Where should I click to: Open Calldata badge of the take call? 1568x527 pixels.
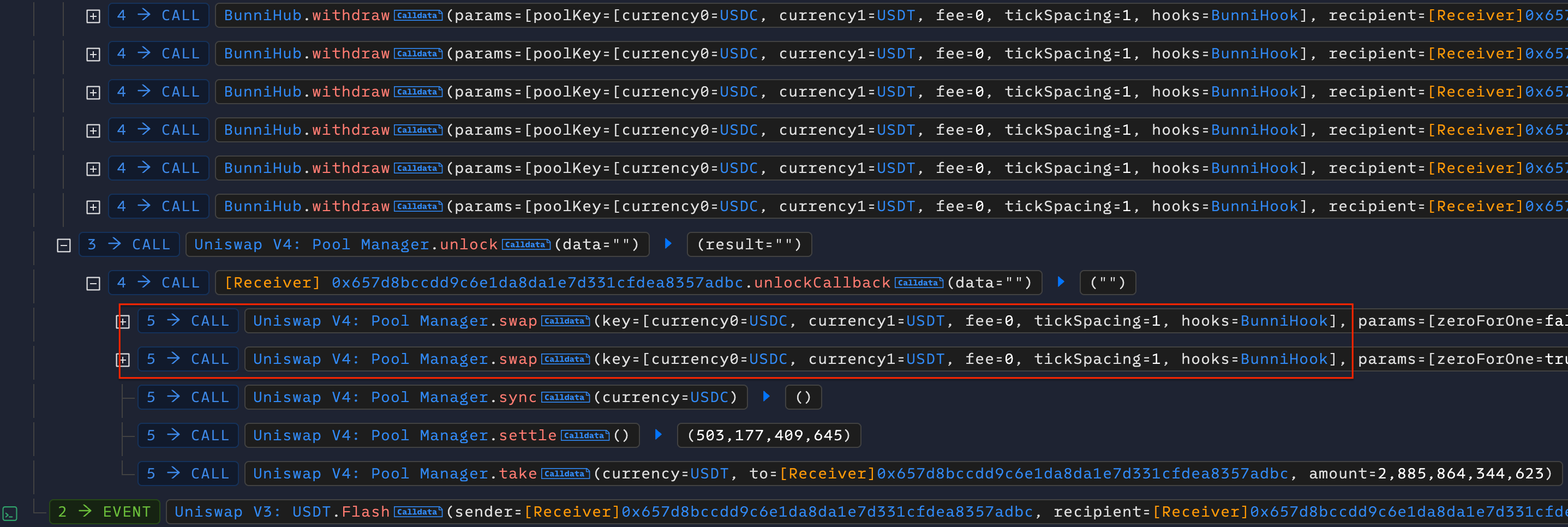565,474
